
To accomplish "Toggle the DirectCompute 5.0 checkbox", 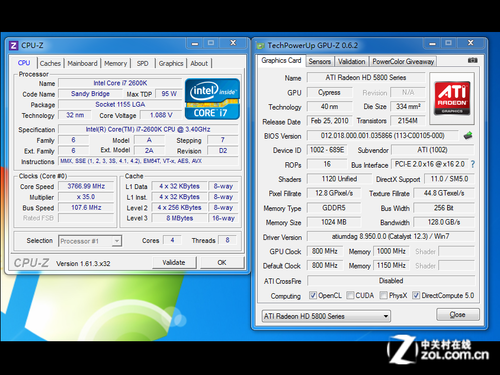I will [416, 295].
